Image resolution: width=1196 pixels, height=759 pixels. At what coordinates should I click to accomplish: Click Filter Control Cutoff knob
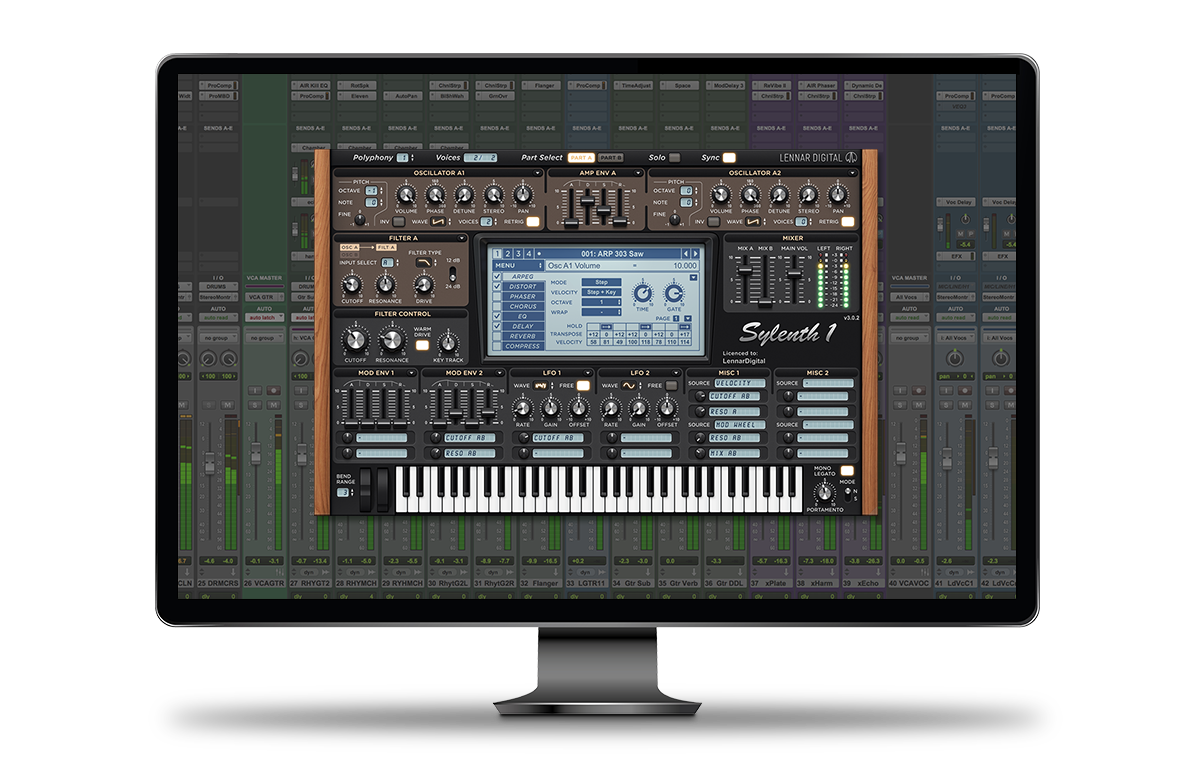(355, 340)
